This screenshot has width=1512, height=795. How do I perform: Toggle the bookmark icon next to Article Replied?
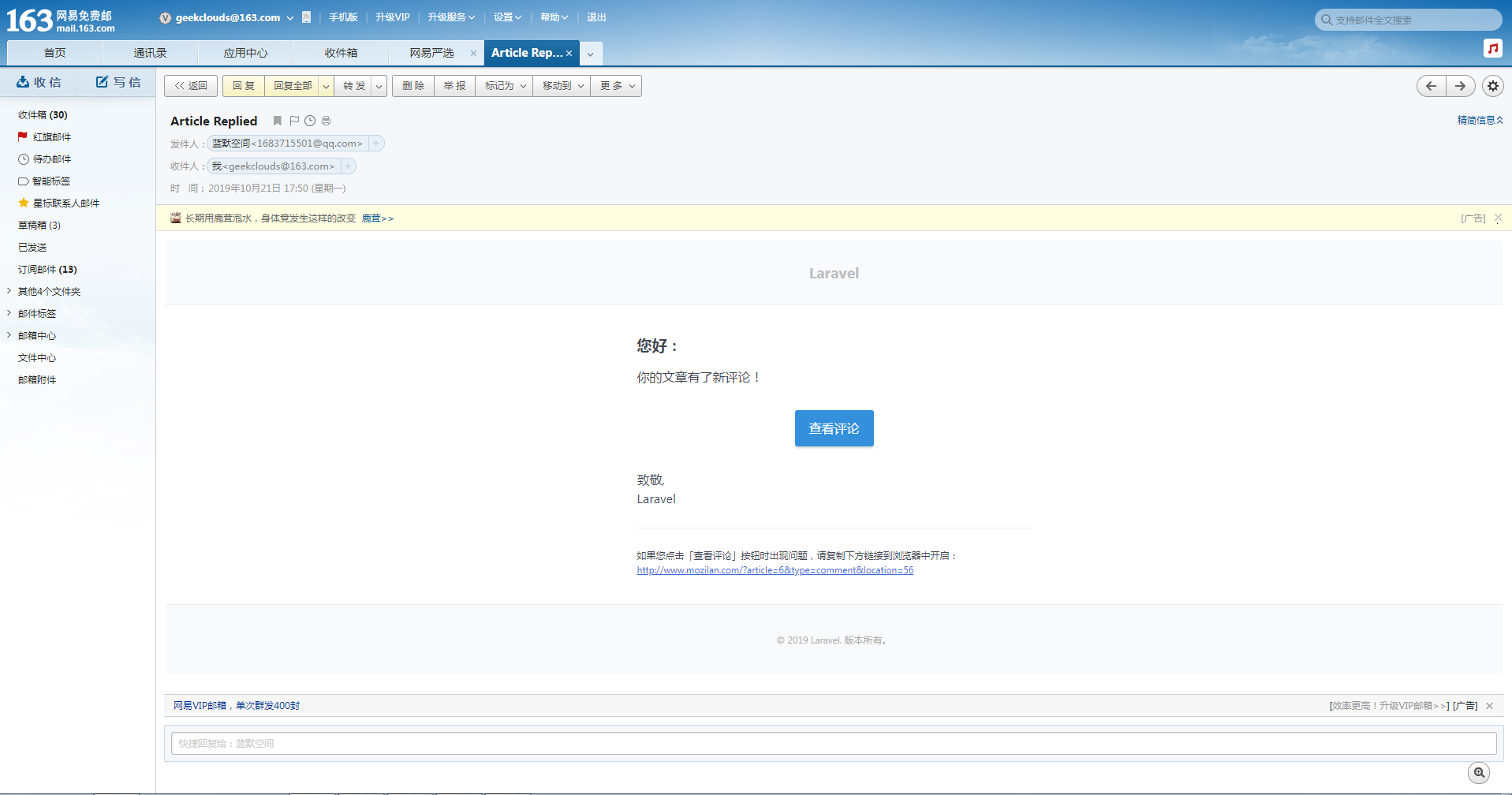coord(278,121)
